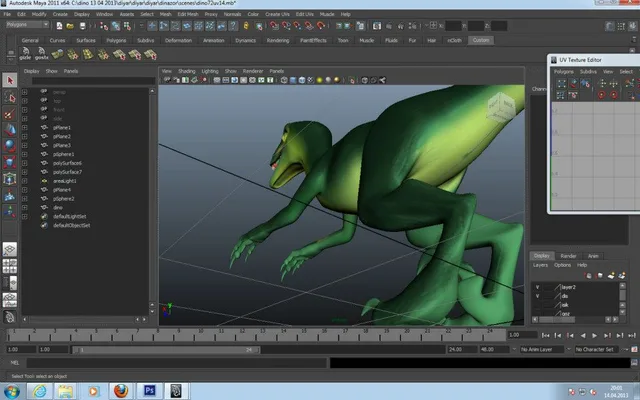Toggle auto keyframe button at bottom right
Image resolution: width=640 pixels, height=400 pixels.
634,349
